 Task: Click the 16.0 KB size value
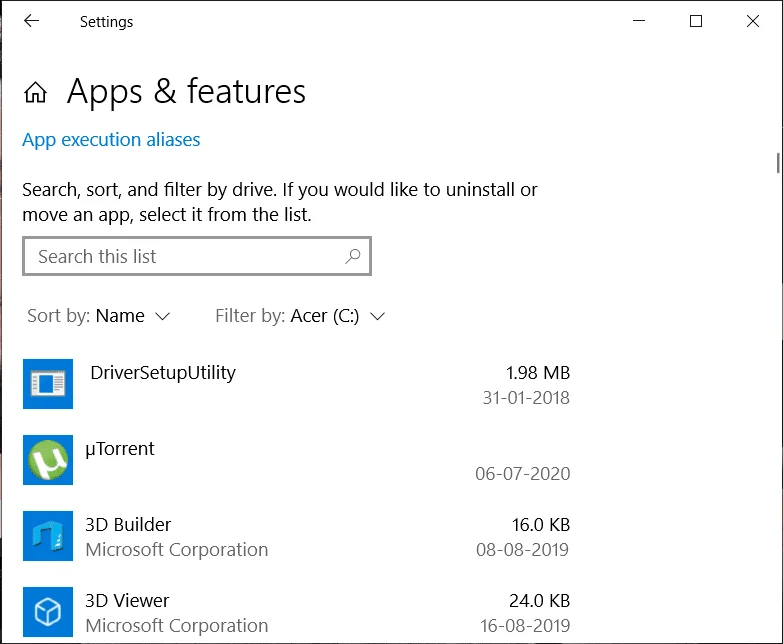(x=541, y=525)
